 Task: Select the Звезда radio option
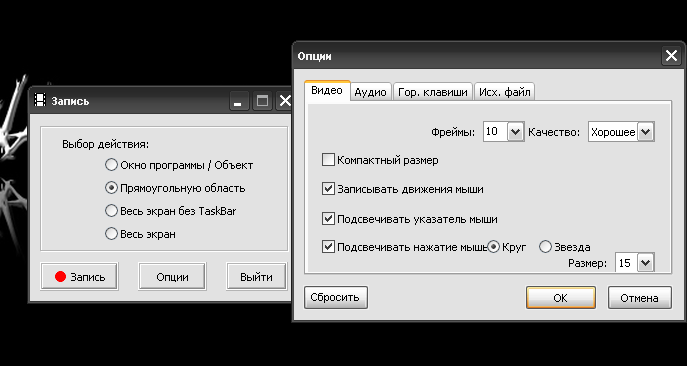(x=565, y=247)
